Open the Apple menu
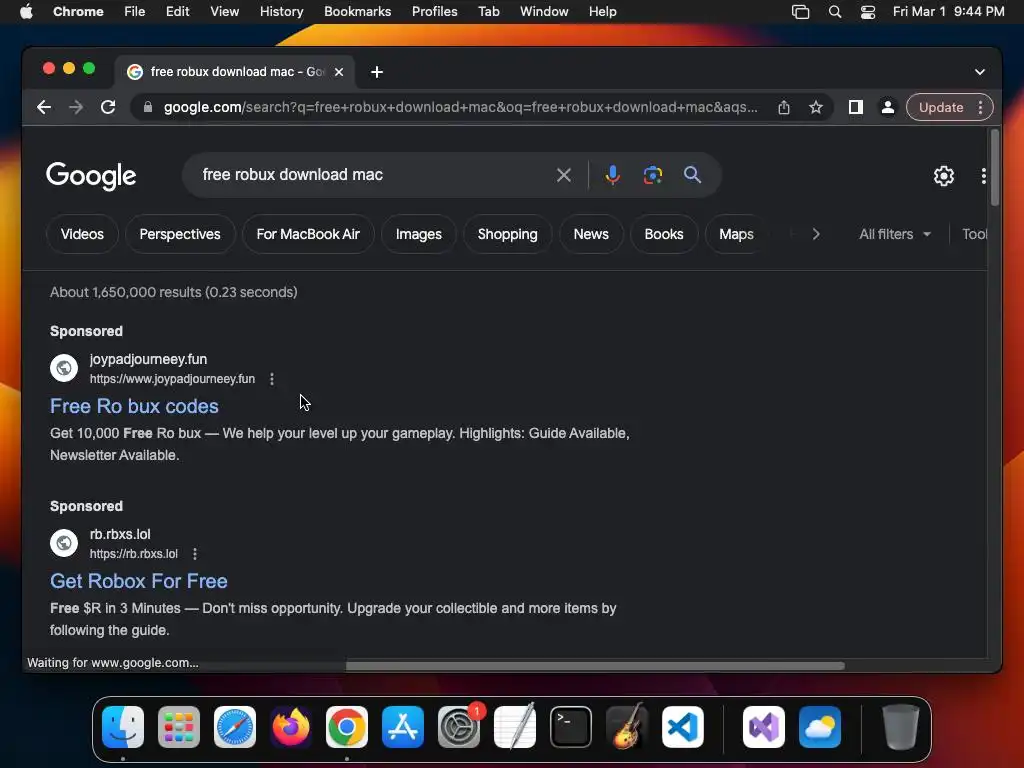 click(x=26, y=12)
